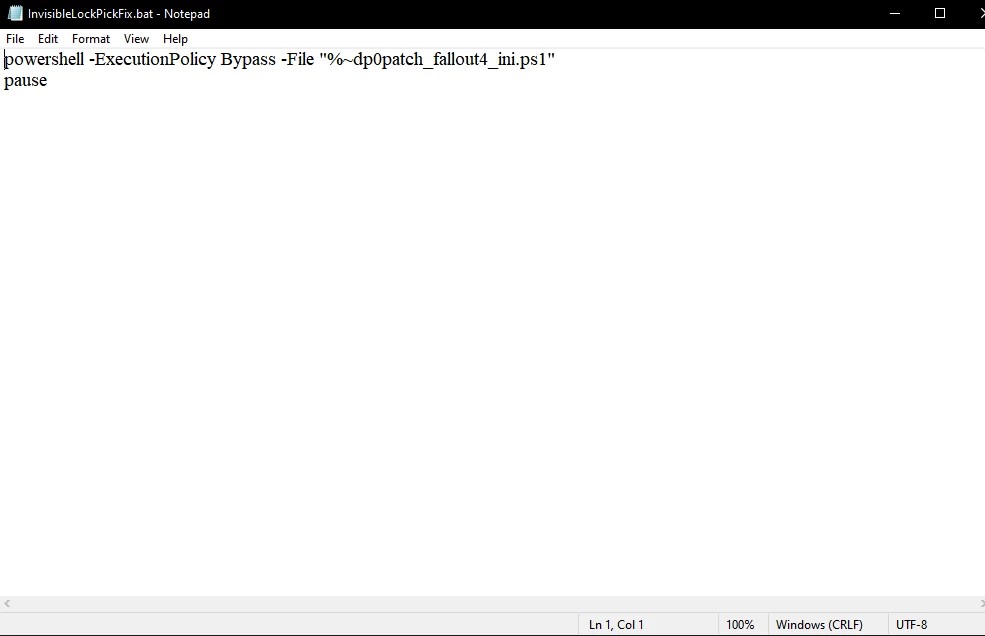Maximize the Notepad window
Image resolution: width=985 pixels, height=636 pixels.
click(x=940, y=13)
